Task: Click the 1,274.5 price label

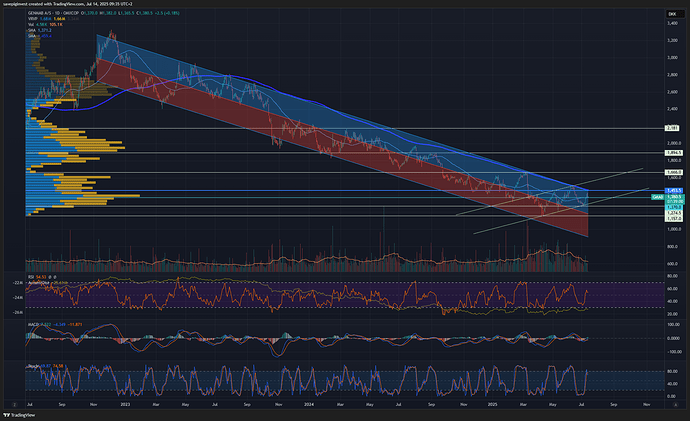Action: coord(674,213)
